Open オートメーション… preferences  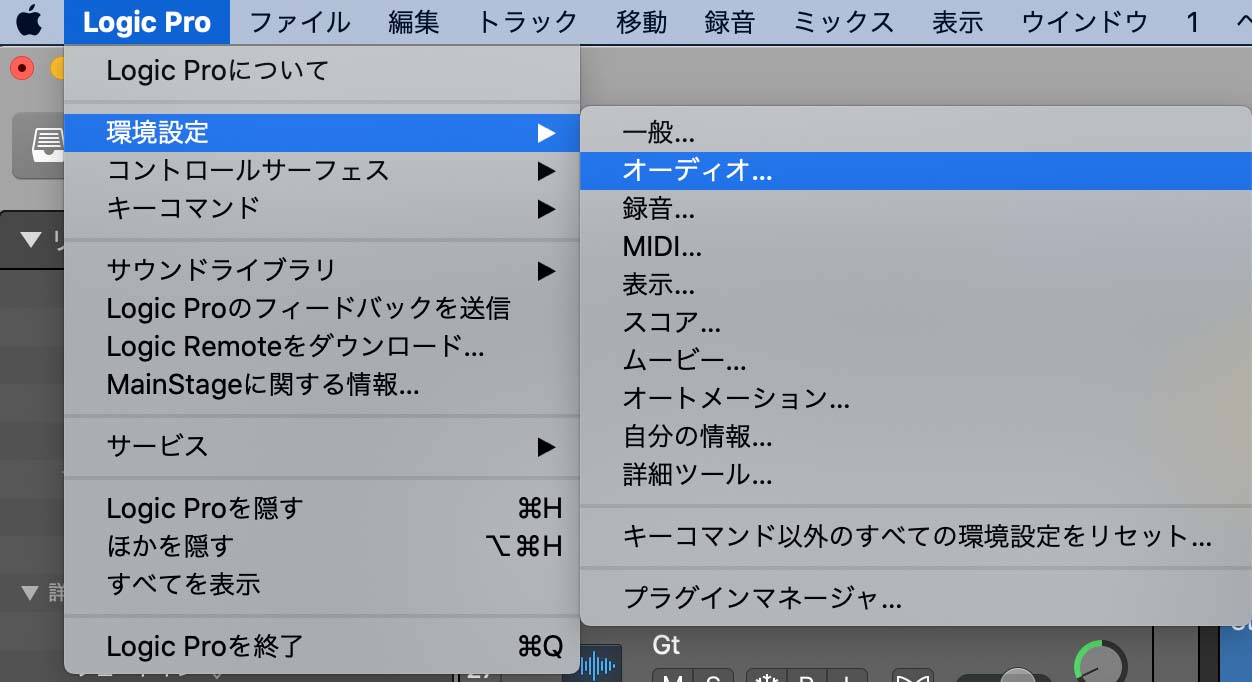point(915,398)
